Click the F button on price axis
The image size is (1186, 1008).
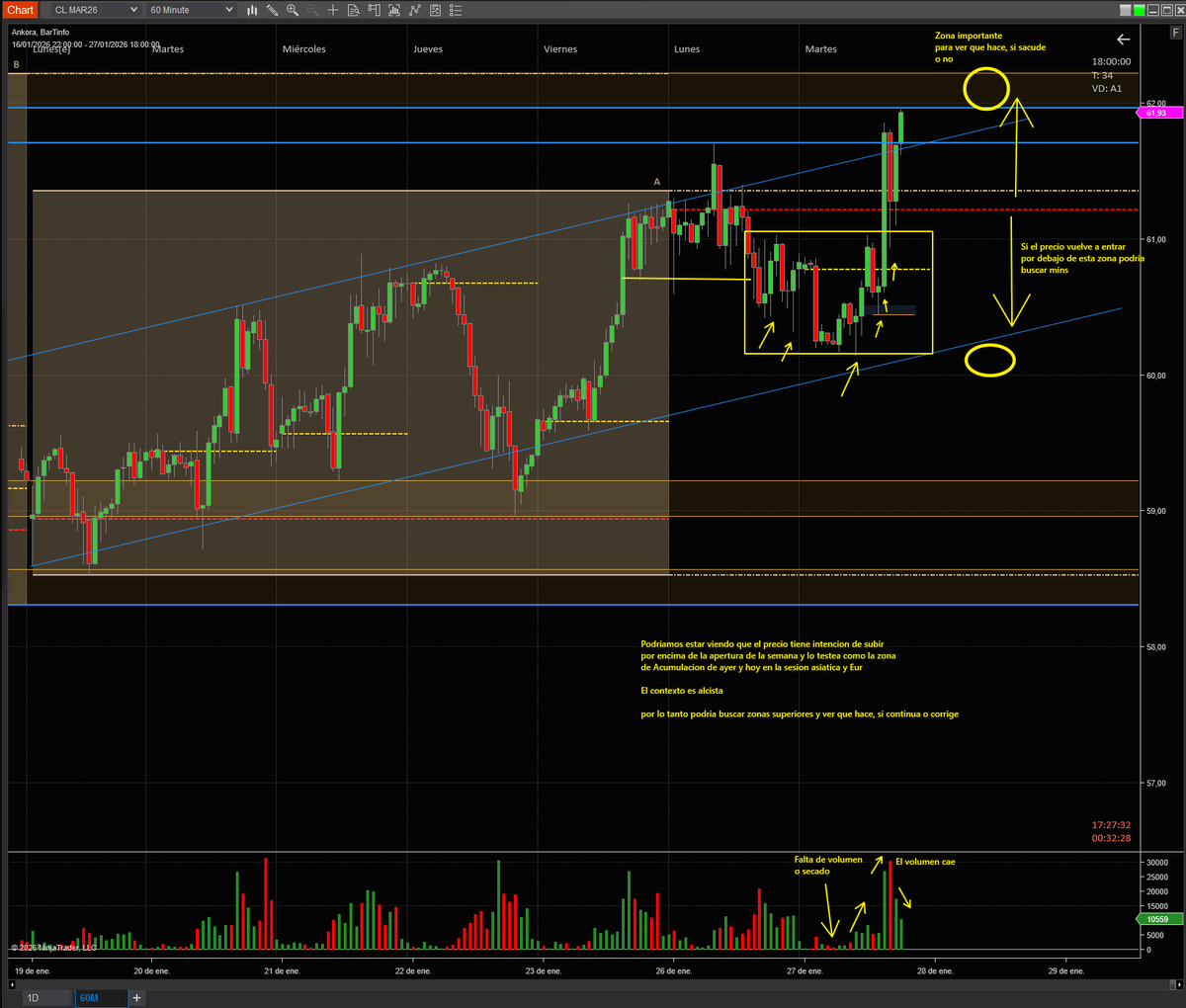(1175, 32)
